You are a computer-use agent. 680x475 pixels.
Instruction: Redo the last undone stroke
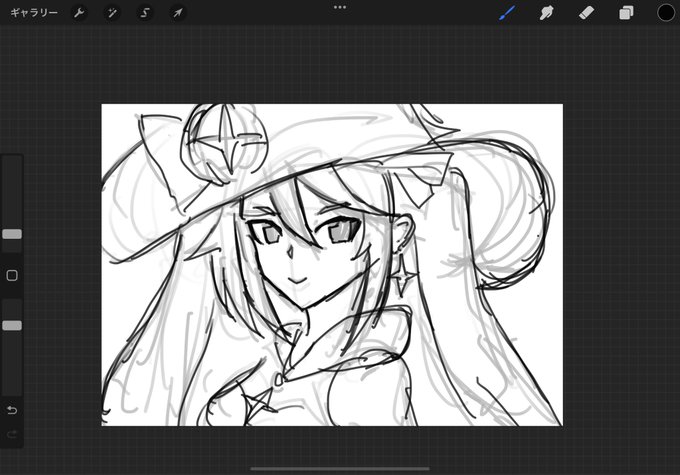tap(12, 434)
